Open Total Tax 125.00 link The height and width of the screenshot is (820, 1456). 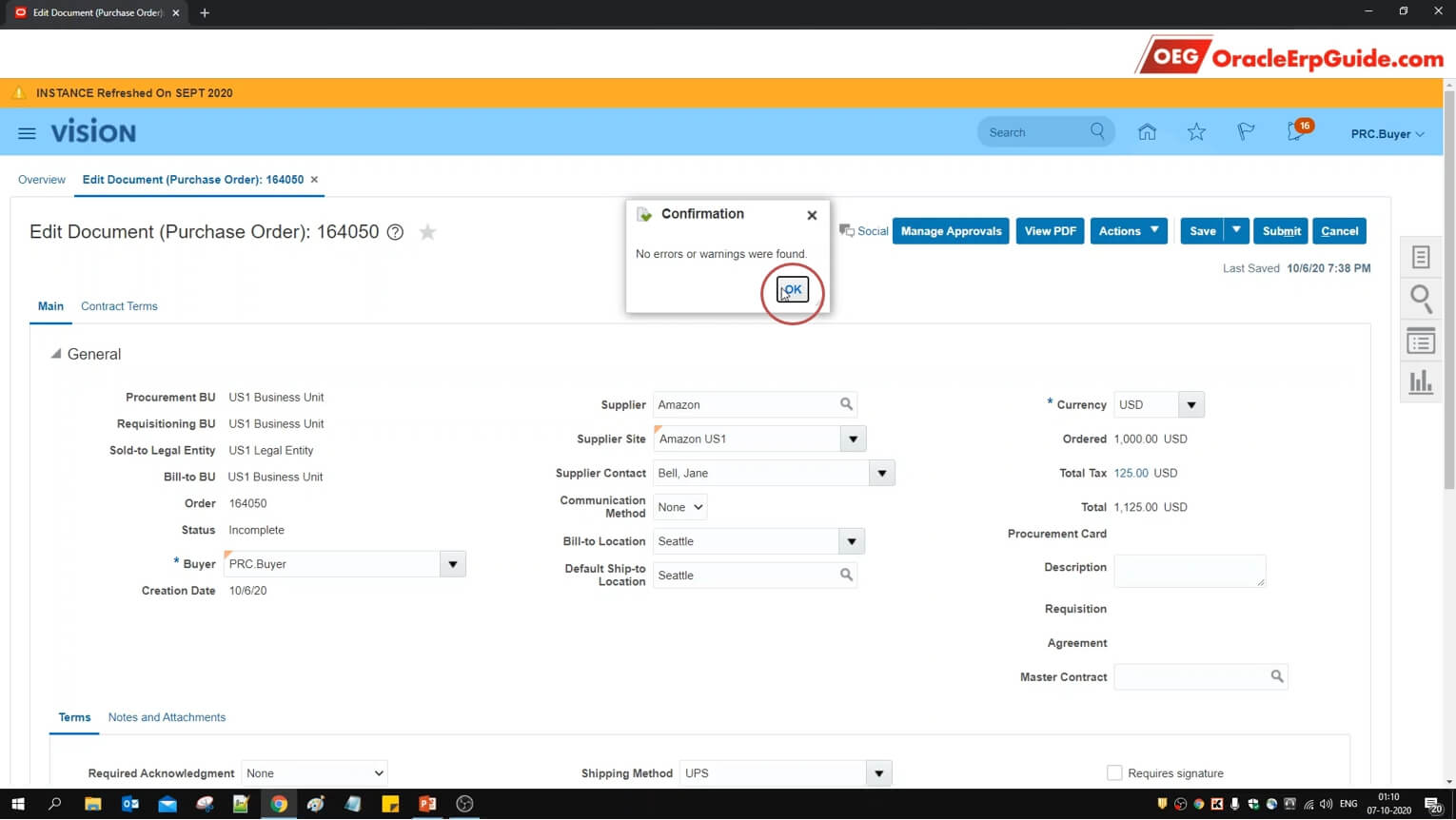click(1131, 473)
